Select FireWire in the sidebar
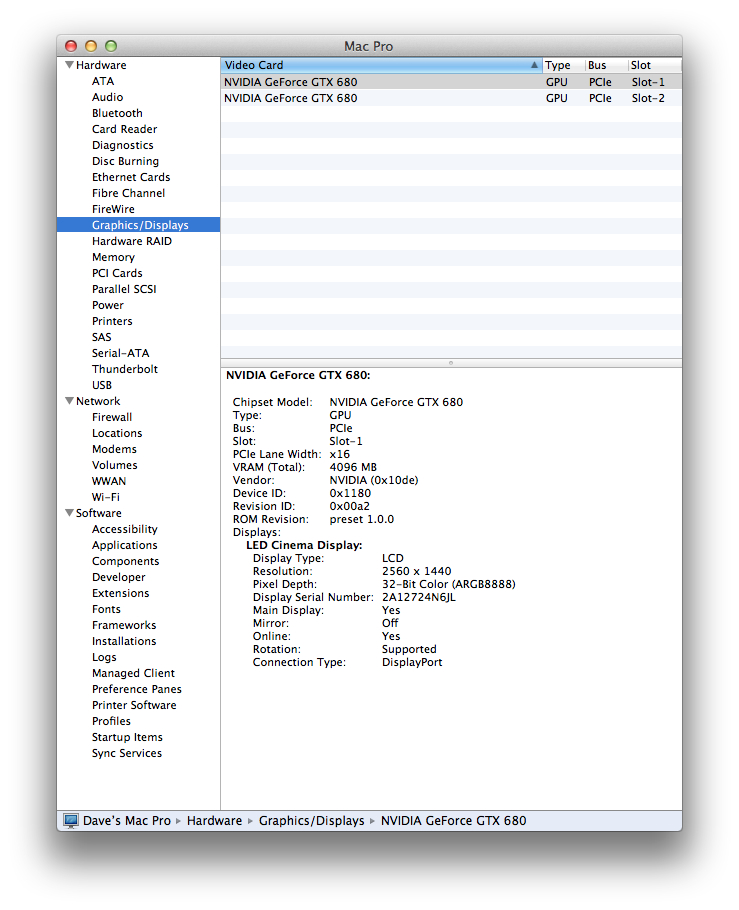 click(113, 209)
